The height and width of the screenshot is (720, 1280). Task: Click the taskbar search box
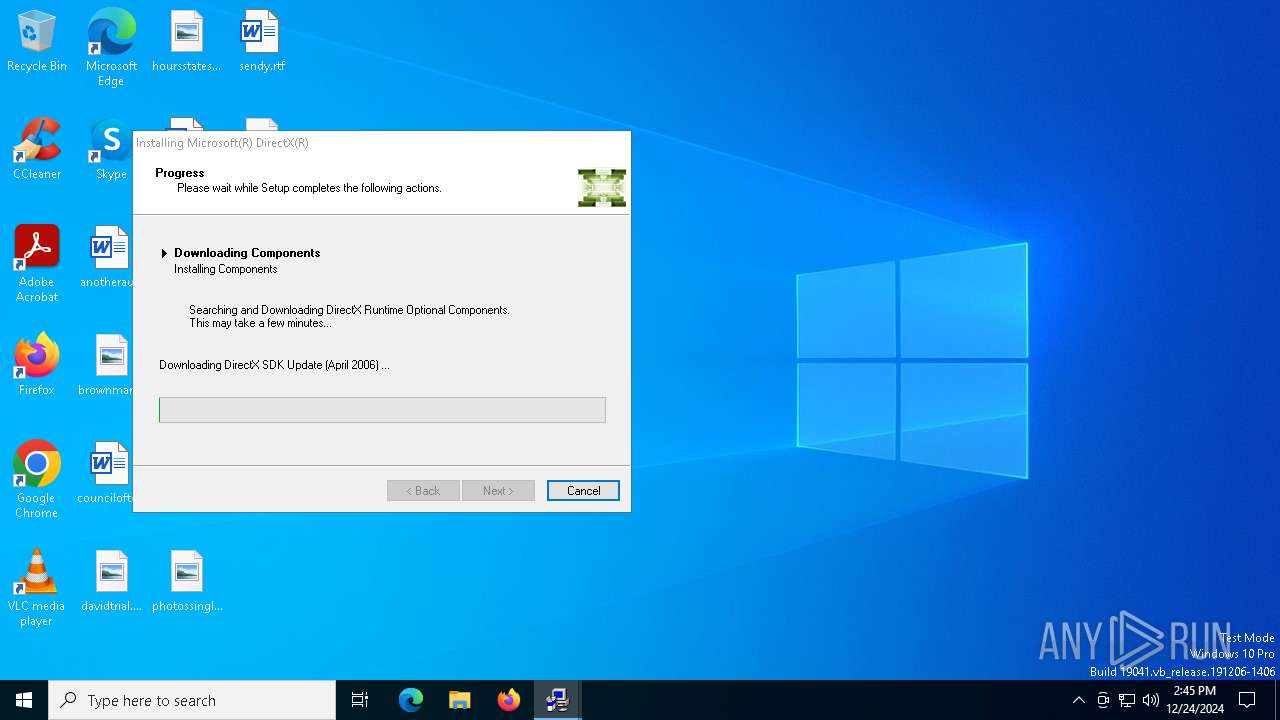pos(192,700)
